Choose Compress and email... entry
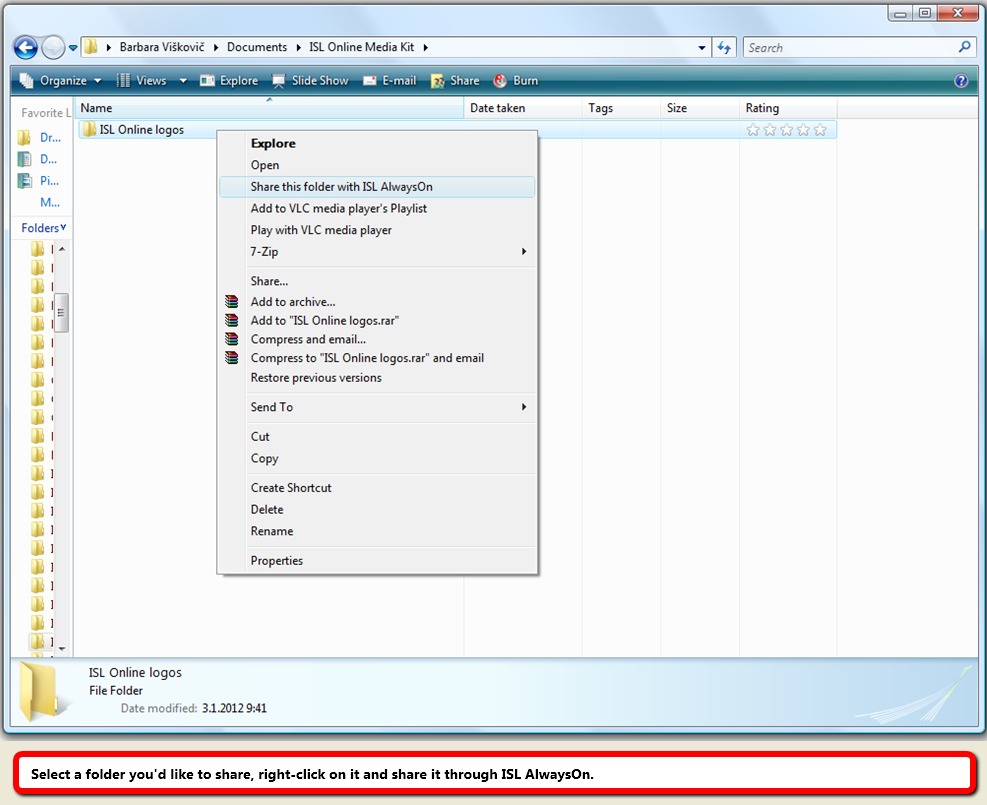This screenshot has width=987, height=805. click(x=377, y=339)
